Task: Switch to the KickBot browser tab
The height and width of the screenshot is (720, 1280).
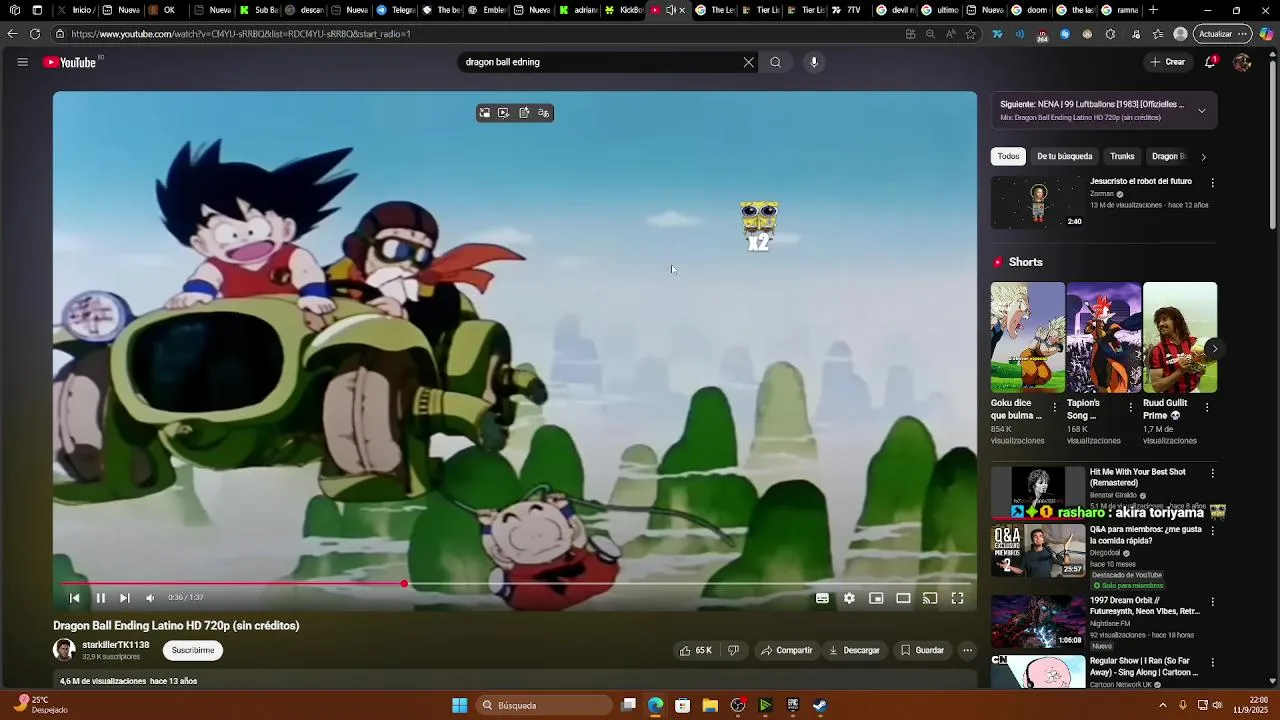Action: click(x=624, y=10)
